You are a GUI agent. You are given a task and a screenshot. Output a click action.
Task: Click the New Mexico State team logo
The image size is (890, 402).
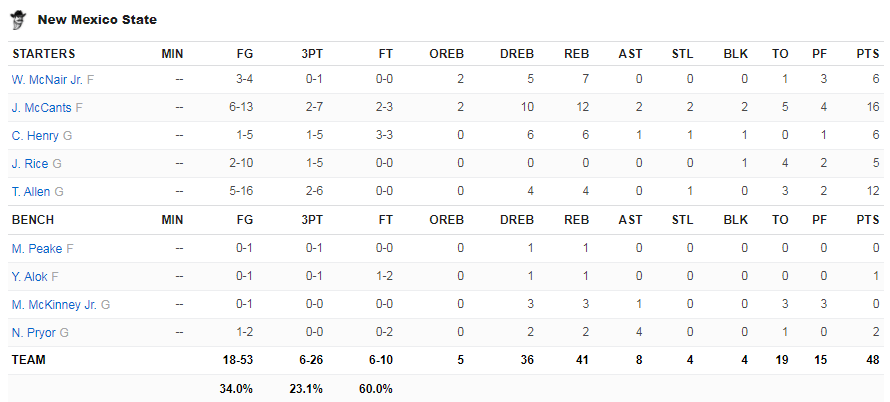pos(19,20)
